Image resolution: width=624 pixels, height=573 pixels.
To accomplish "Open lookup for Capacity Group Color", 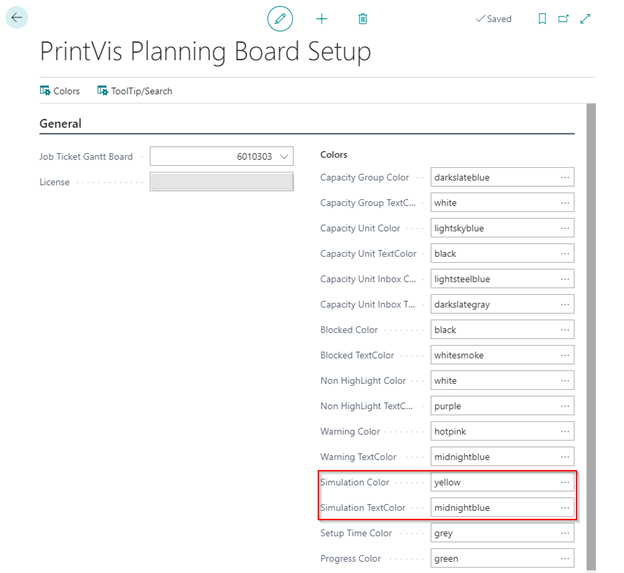I will pyautogui.click(x=565, y=178).
